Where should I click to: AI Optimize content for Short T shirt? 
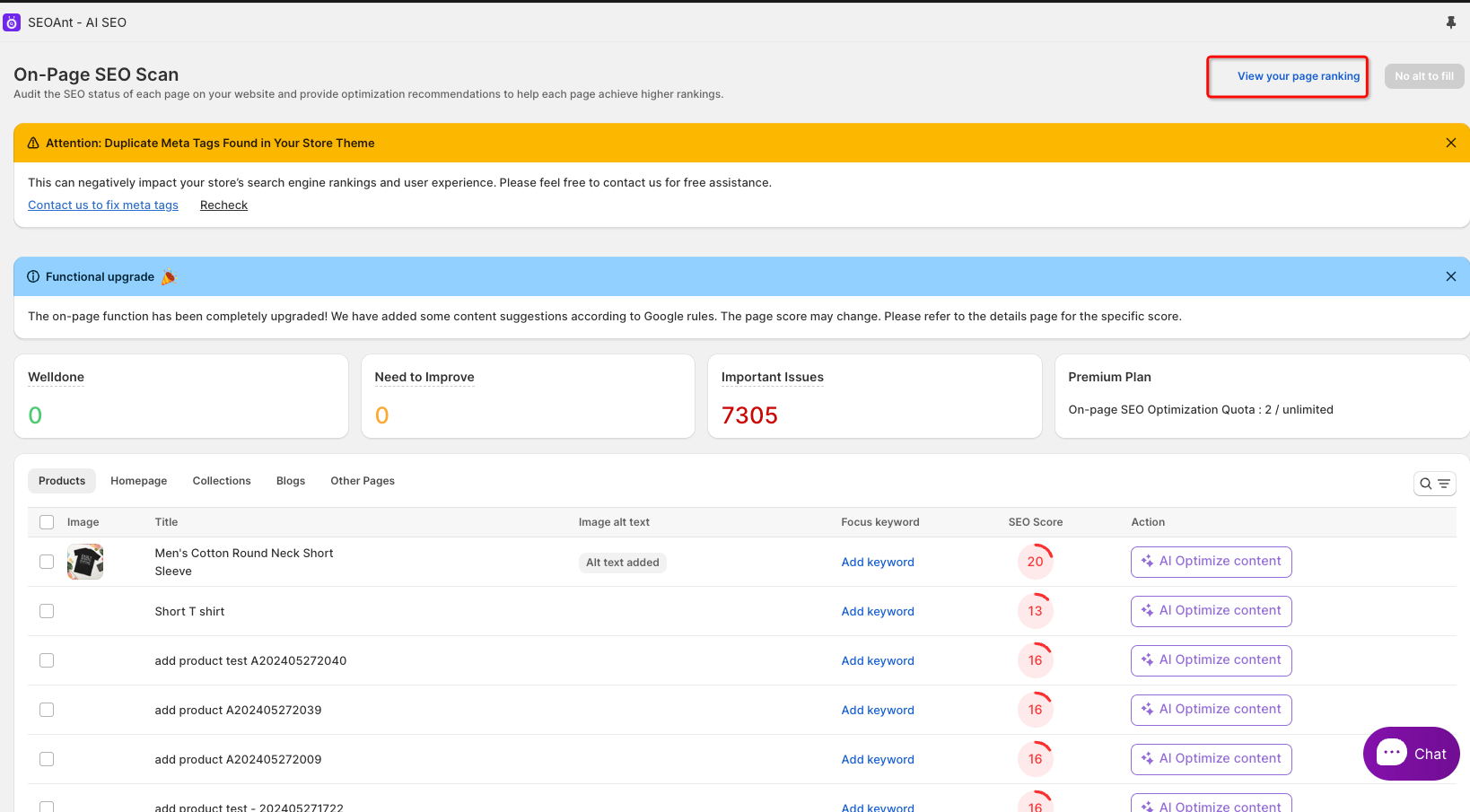[x=1212, y=611]
